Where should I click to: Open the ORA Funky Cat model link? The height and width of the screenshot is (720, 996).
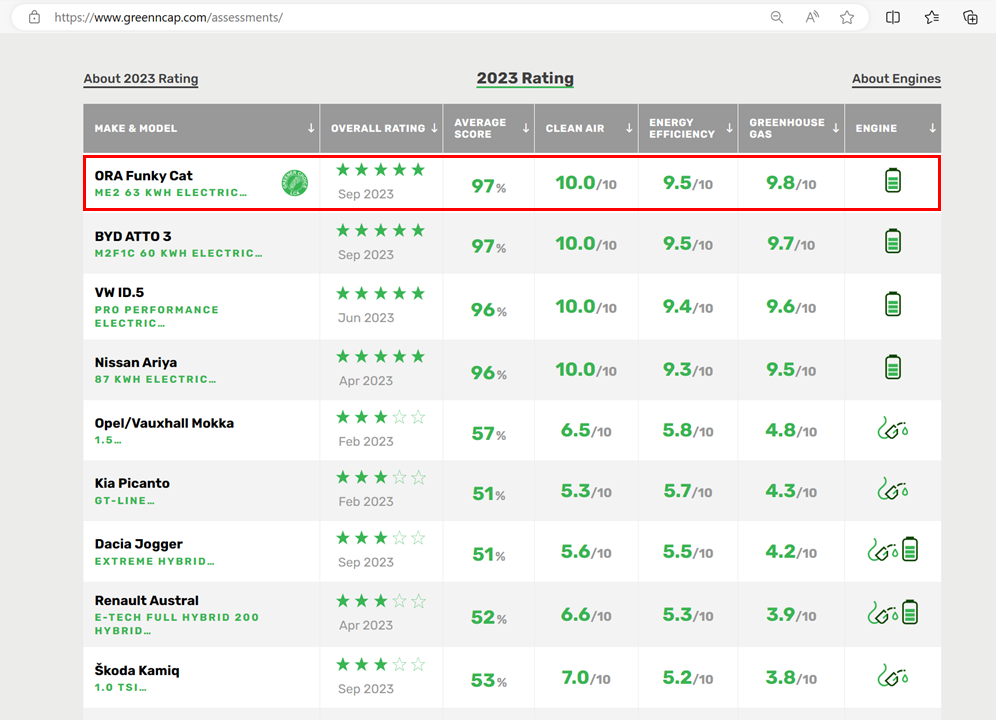[144, 176]
